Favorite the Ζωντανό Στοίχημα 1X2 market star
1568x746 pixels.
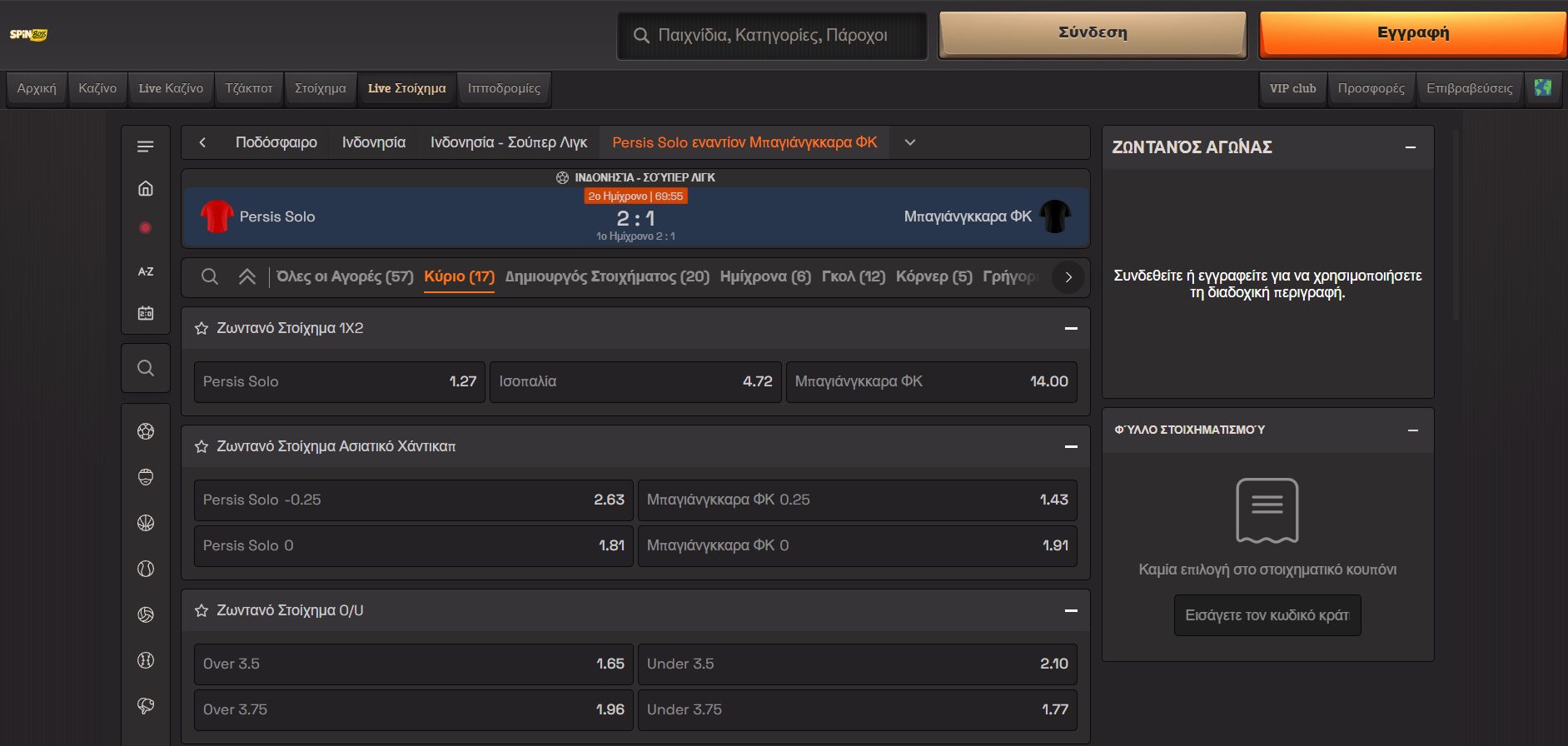tap(202, 328)
